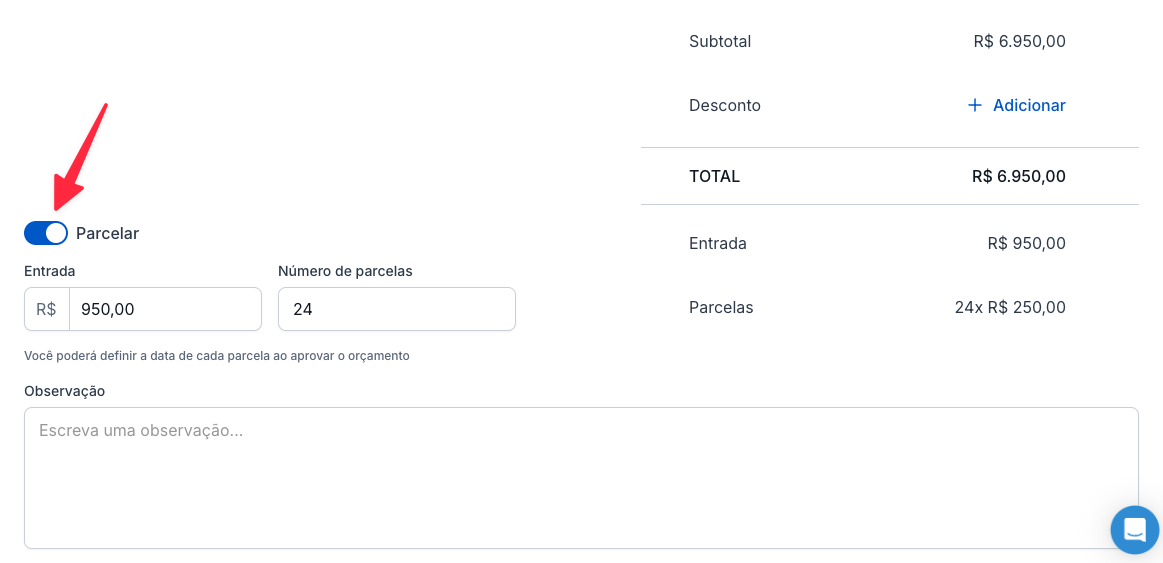The width and height of the screenshot is (1163, 563).
Task: Click the TOTAL label in summary
Action: tap(714, 176)
